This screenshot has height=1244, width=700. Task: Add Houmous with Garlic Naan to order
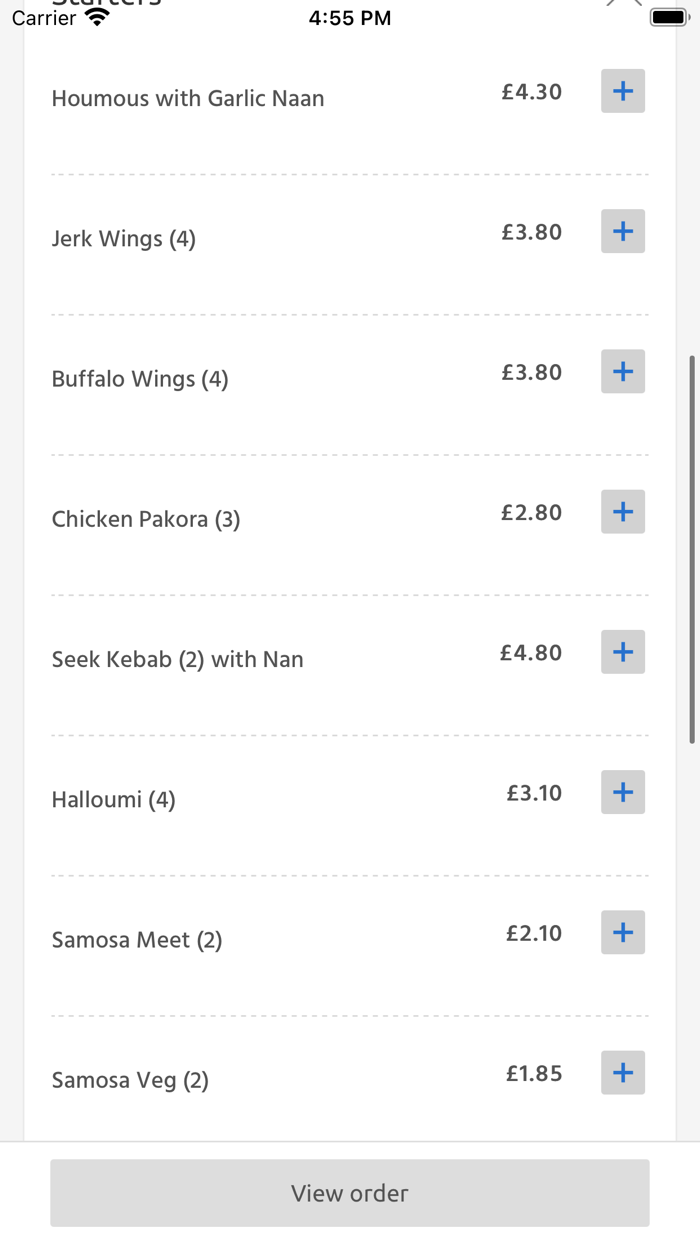[x=622, y=91]
